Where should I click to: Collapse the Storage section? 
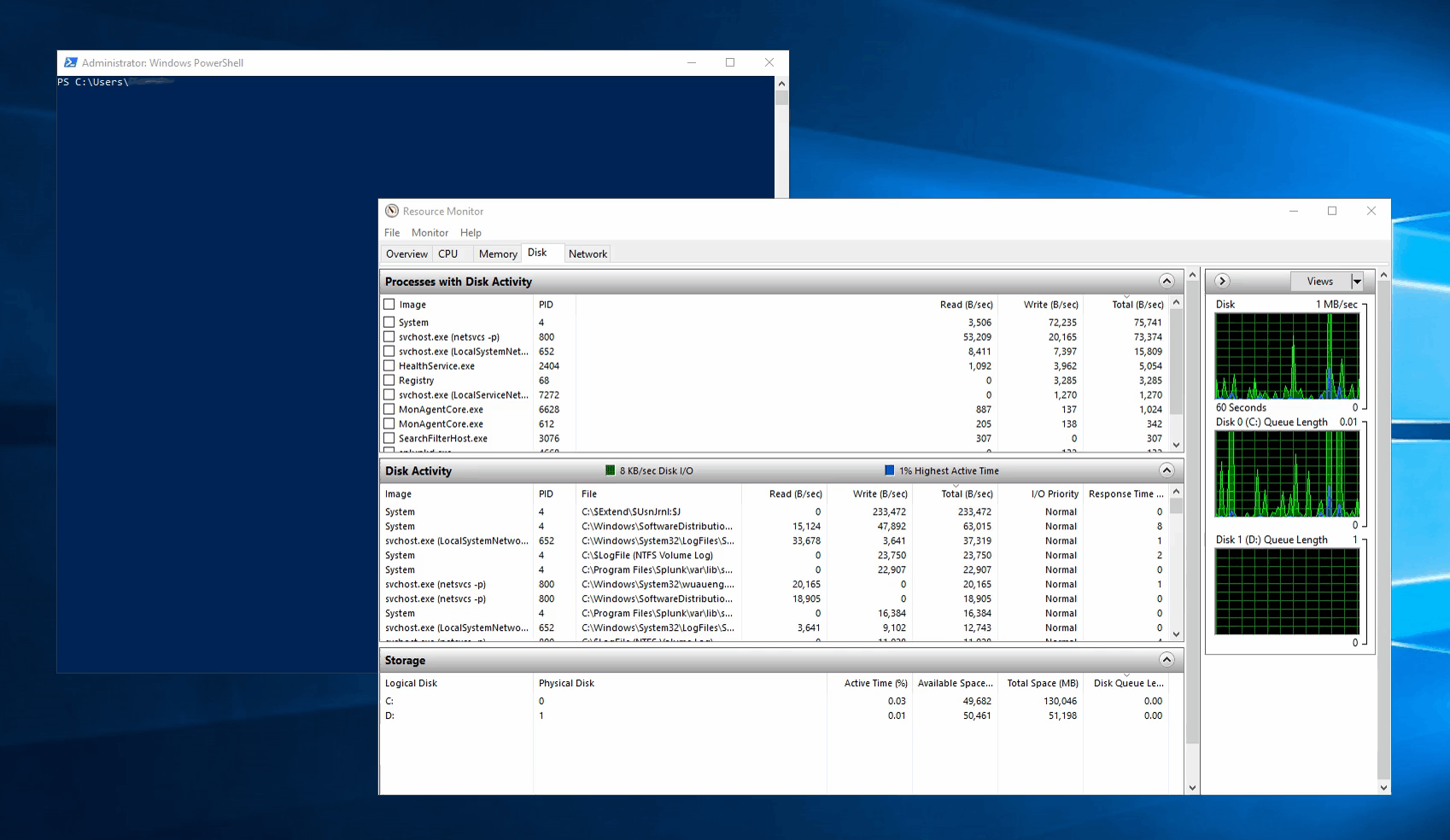1166,659
